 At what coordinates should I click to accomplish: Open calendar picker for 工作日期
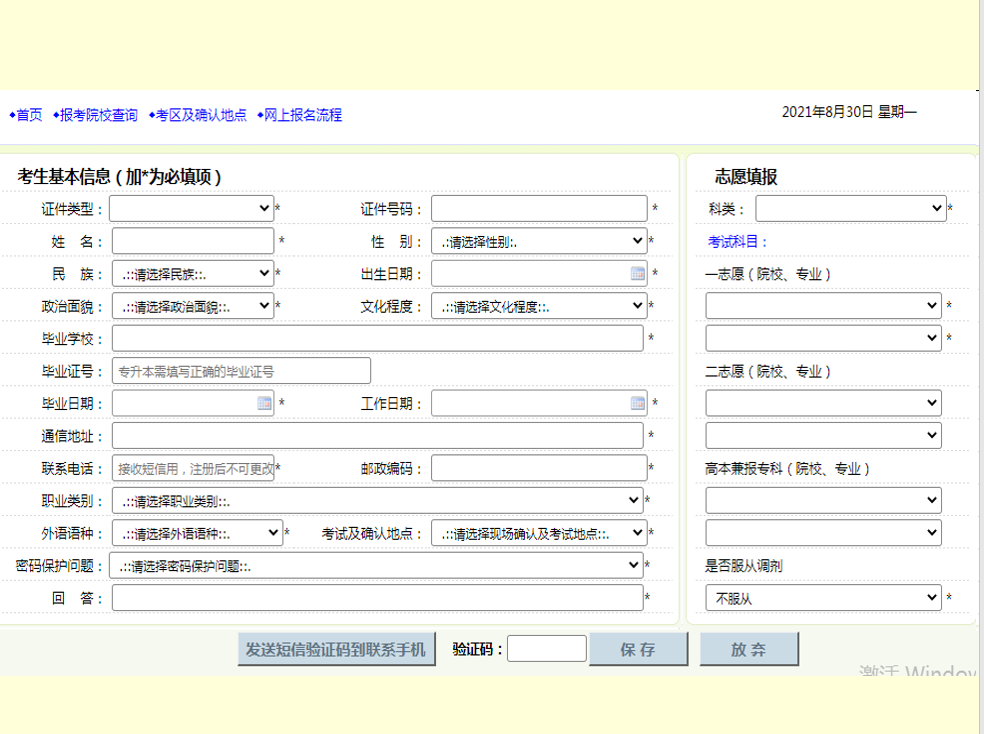pos(638,403)
